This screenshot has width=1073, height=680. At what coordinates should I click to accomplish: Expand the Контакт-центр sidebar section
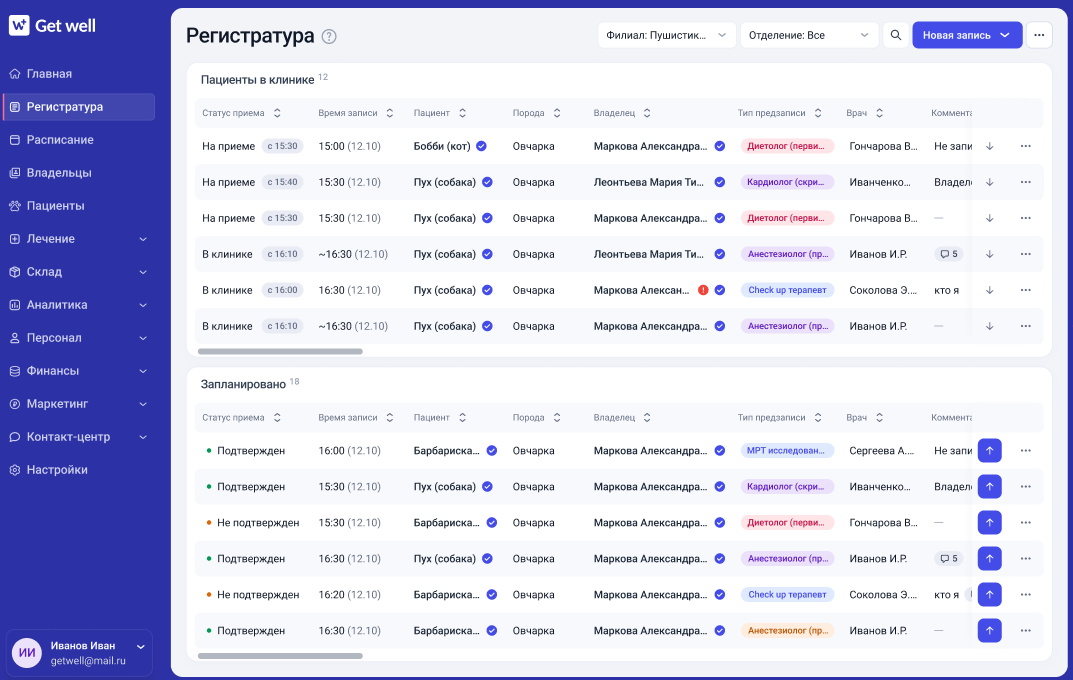(143, 437)
